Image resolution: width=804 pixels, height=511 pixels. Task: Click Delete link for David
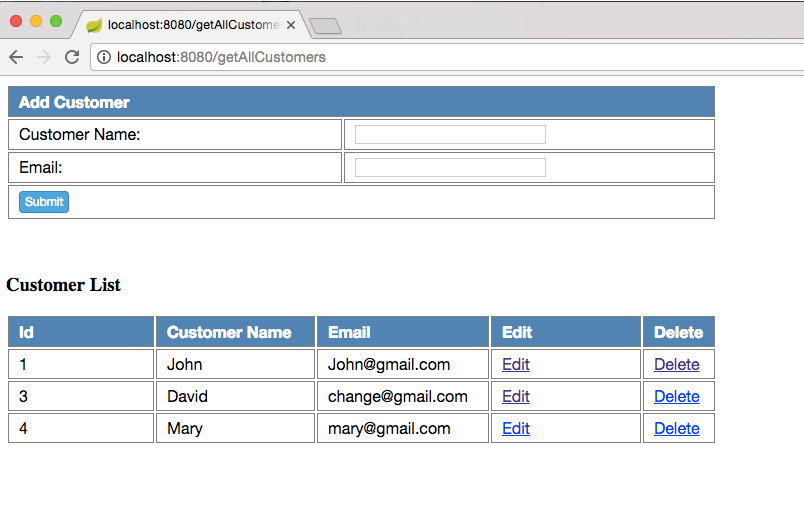point(676,397)
